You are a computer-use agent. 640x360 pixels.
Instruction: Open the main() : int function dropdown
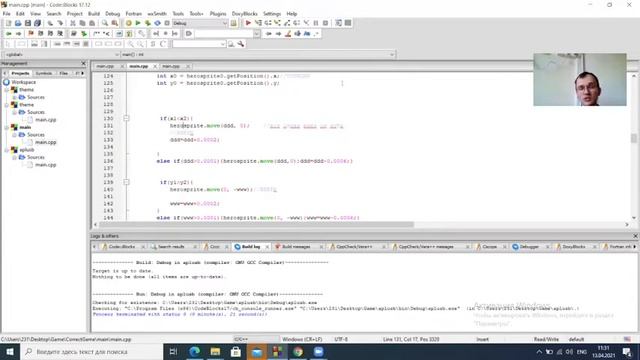[258, 54]
